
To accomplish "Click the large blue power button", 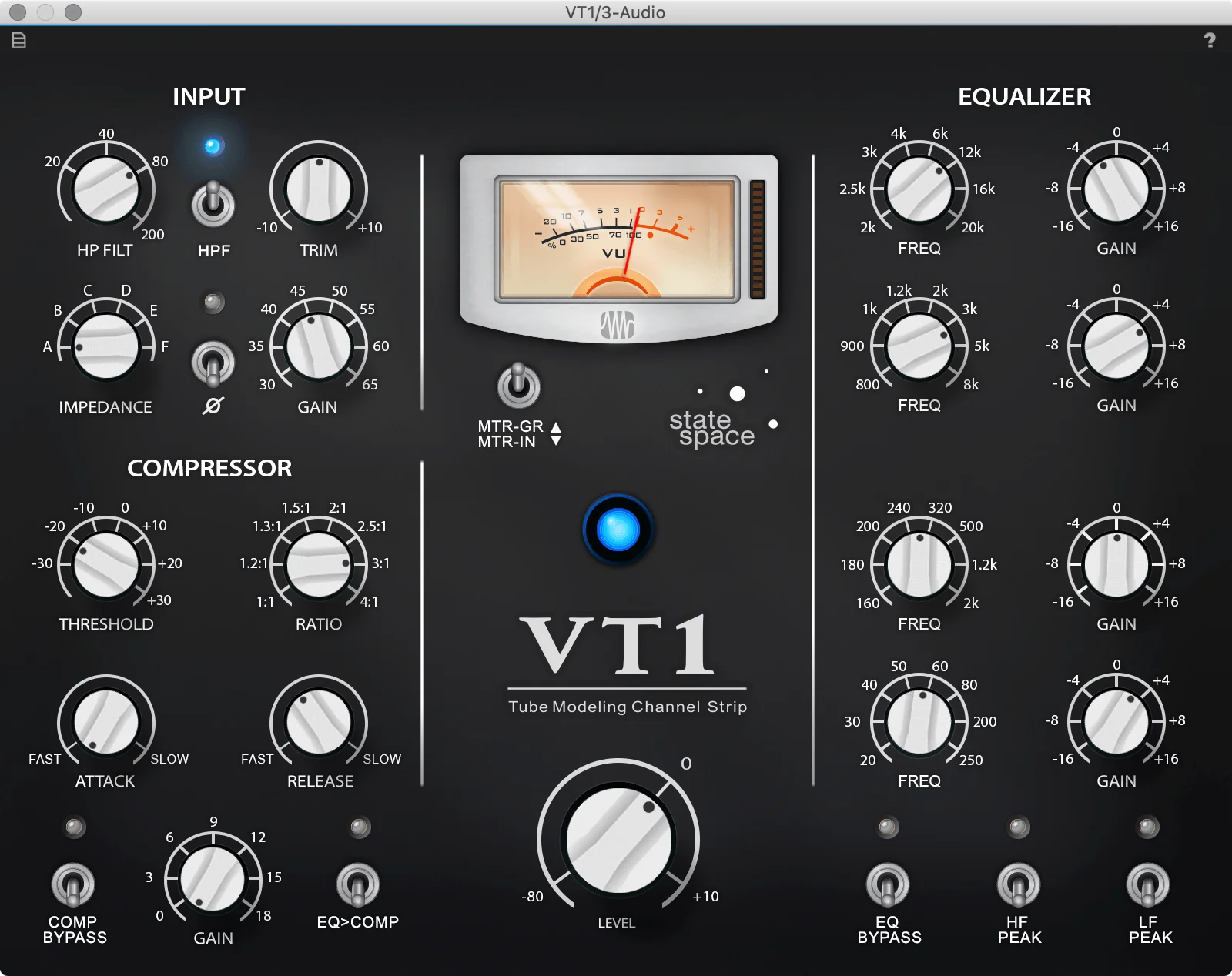I will 618,530.
